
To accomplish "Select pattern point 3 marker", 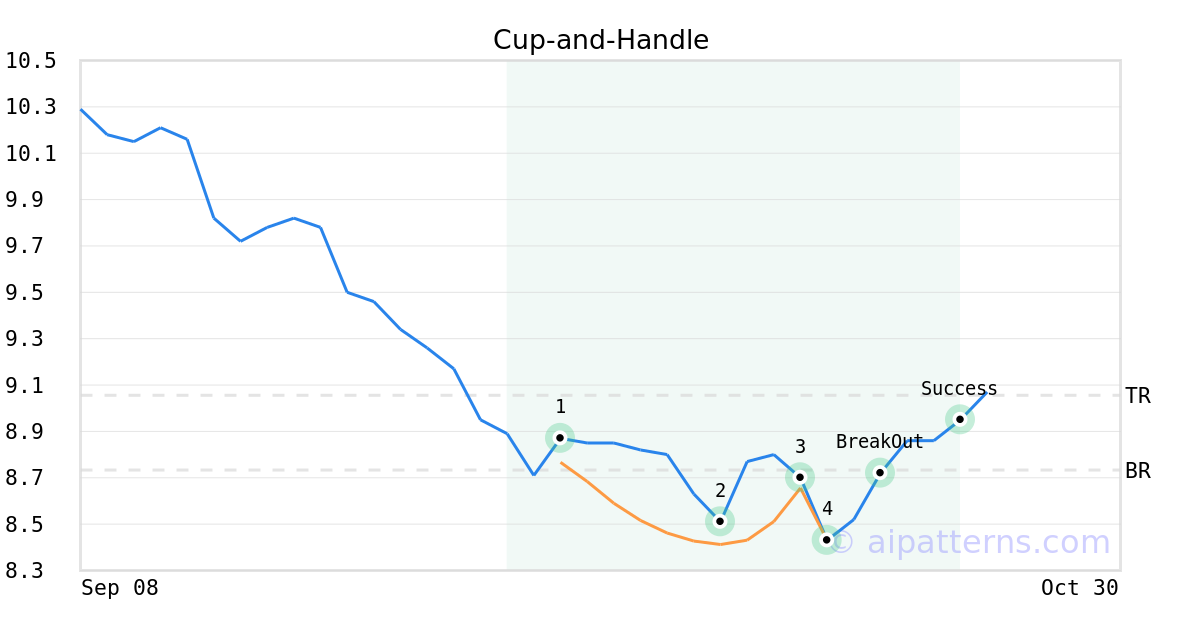I will tap(800, 477).
